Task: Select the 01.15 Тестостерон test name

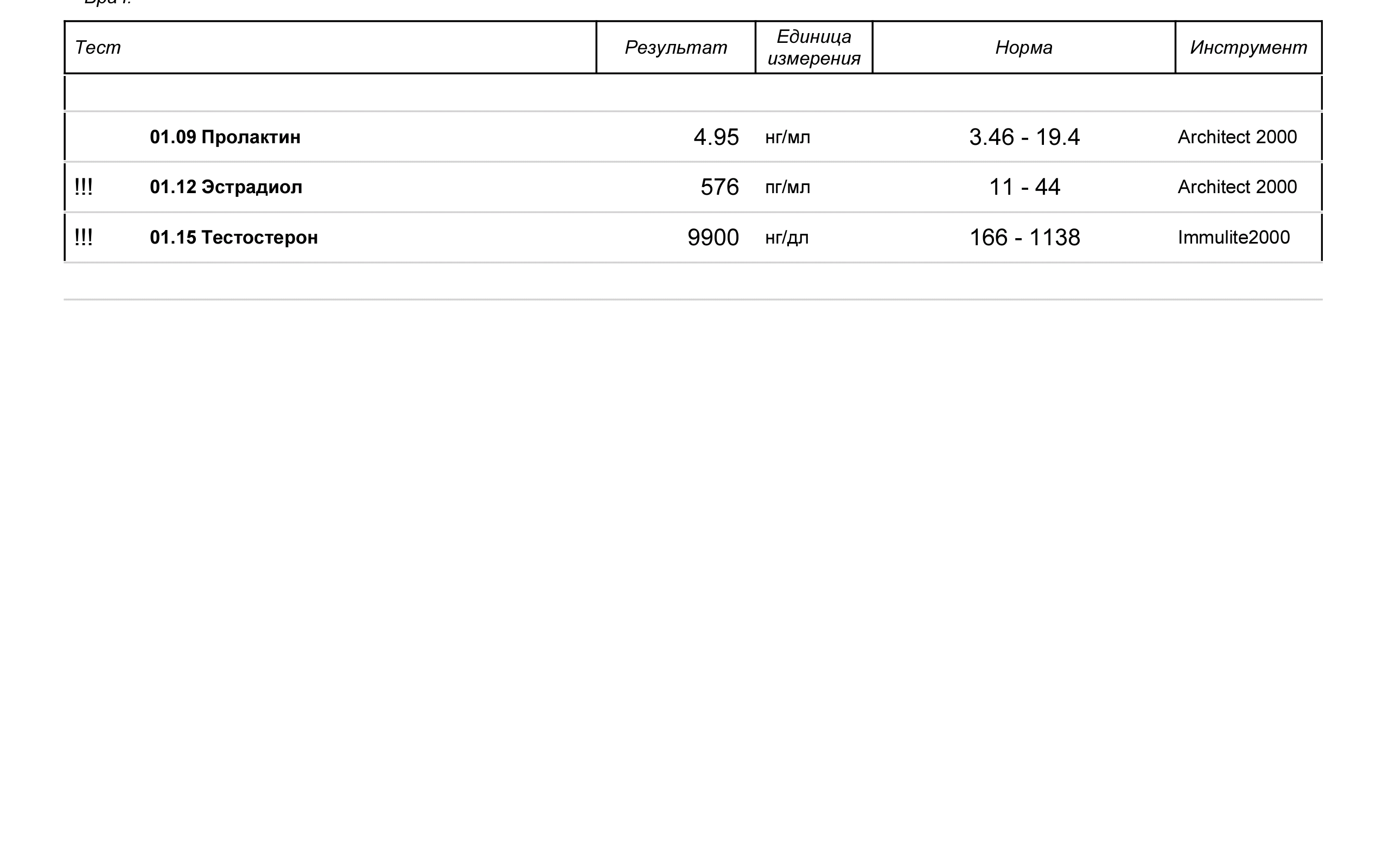Action: [234, 238]
